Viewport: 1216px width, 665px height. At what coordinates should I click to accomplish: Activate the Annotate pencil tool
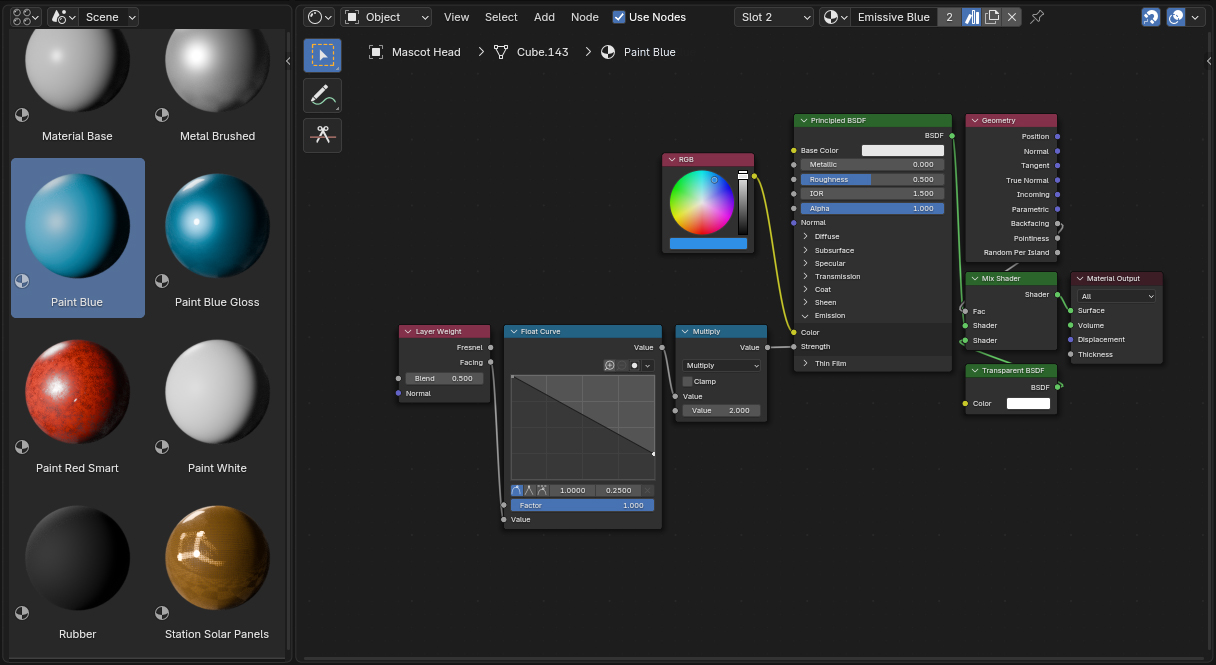[322, 95]
